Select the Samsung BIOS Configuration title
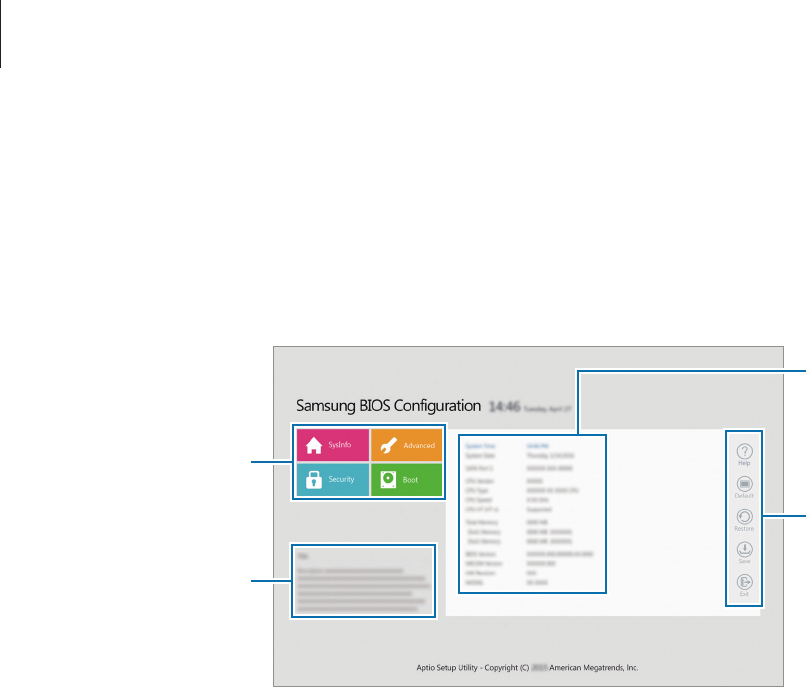The width and height of the screenshot is (806, 687). pos(388,406)
